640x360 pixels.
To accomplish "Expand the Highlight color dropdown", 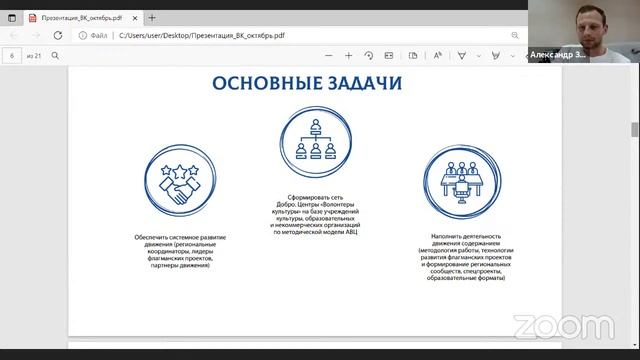I will (512, 56).
